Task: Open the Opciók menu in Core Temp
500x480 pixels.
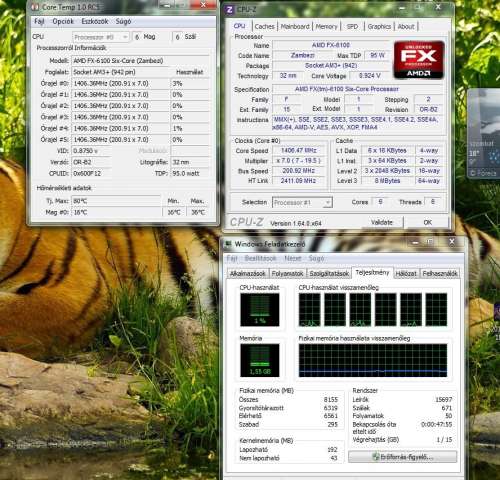Action: tap(63, 21)
